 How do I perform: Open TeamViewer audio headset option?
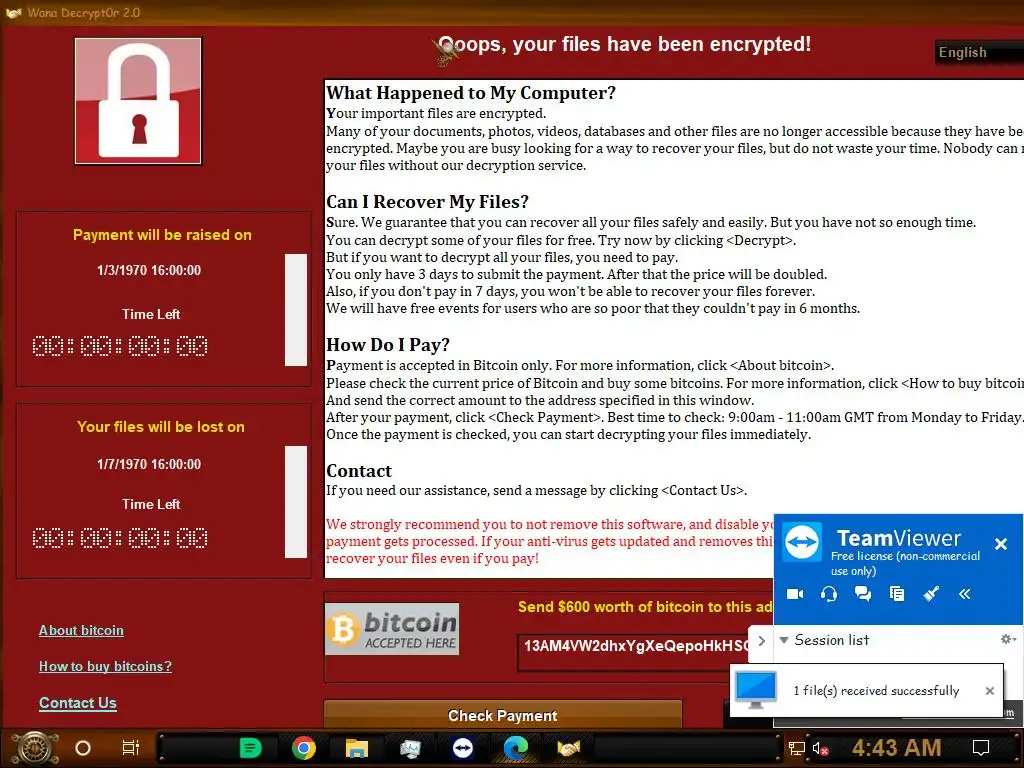tap(829, 594)
